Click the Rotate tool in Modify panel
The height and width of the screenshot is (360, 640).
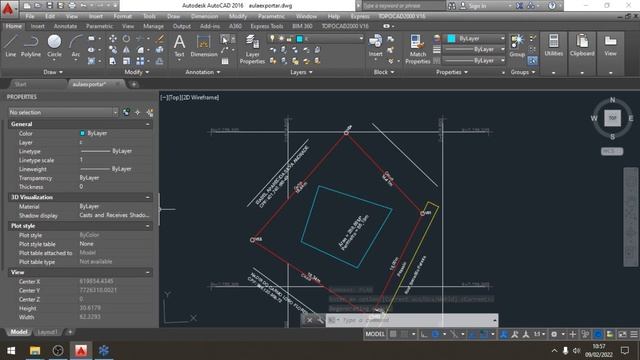(126, 38)
